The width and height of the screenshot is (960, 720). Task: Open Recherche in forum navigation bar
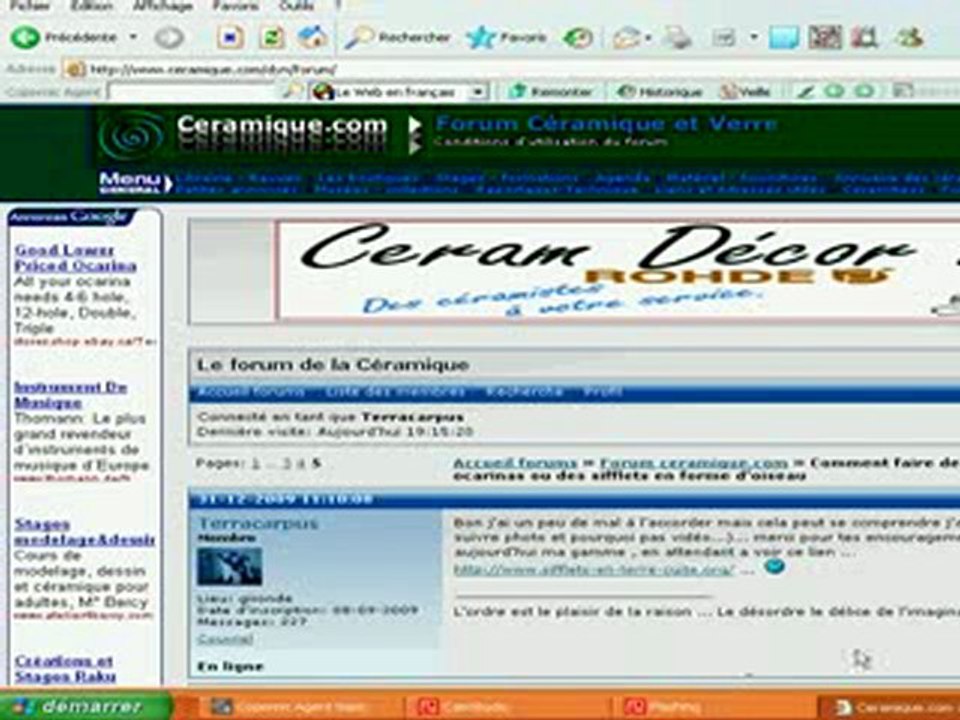point(525,392)
